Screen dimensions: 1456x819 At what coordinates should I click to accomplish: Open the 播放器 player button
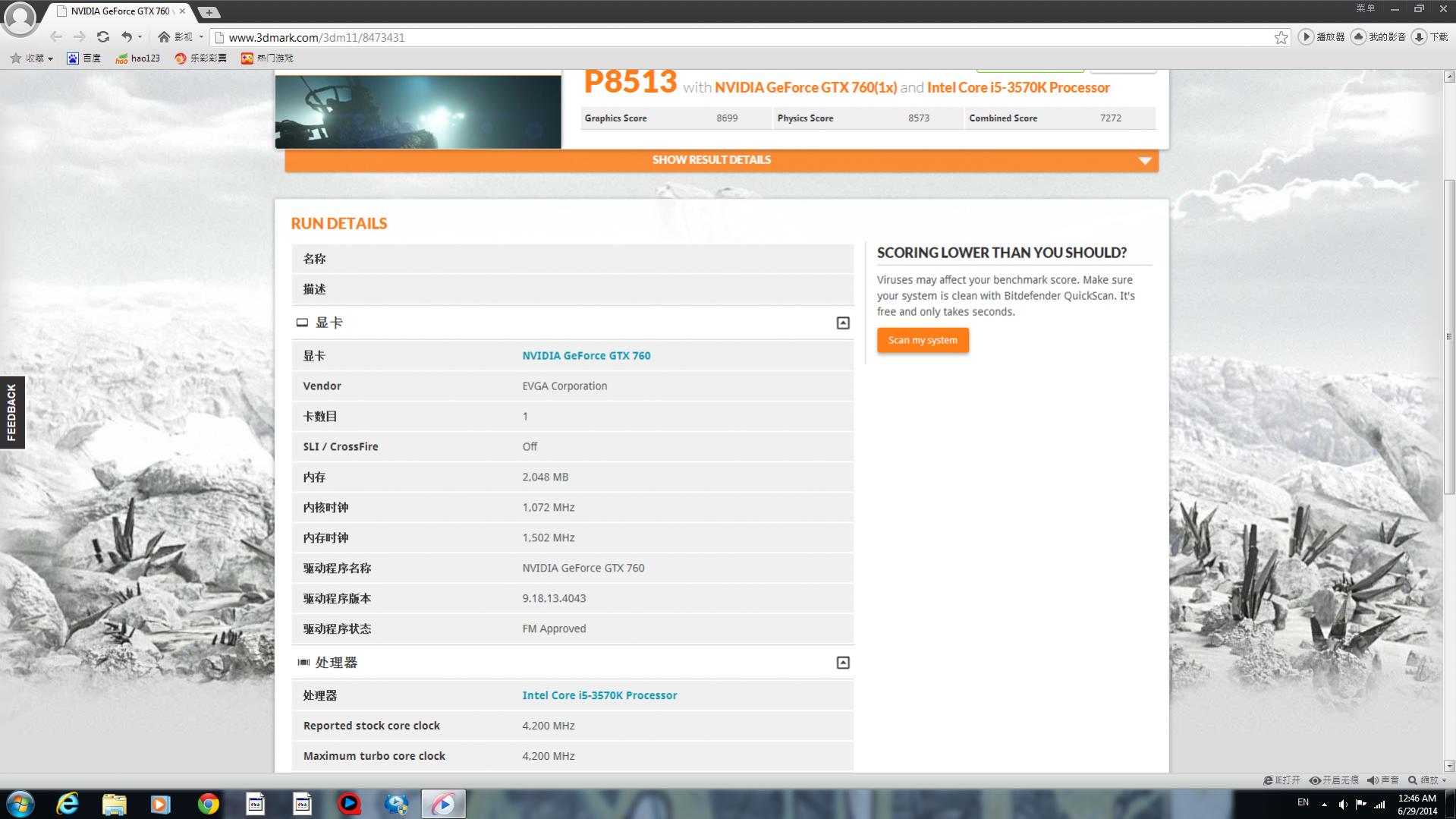click(1322, 36)
